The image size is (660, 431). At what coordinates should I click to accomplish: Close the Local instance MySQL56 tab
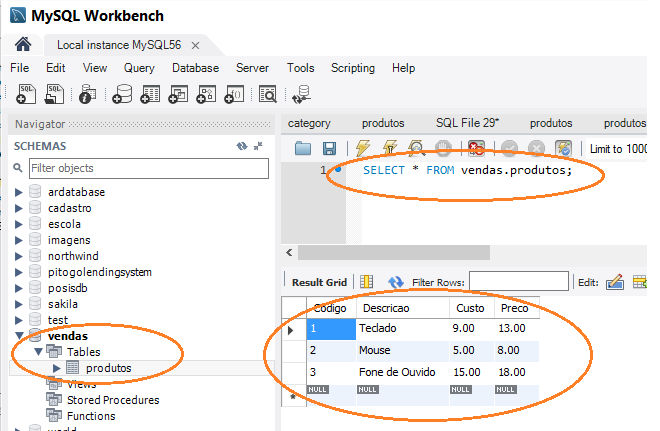tap(195, 45)
